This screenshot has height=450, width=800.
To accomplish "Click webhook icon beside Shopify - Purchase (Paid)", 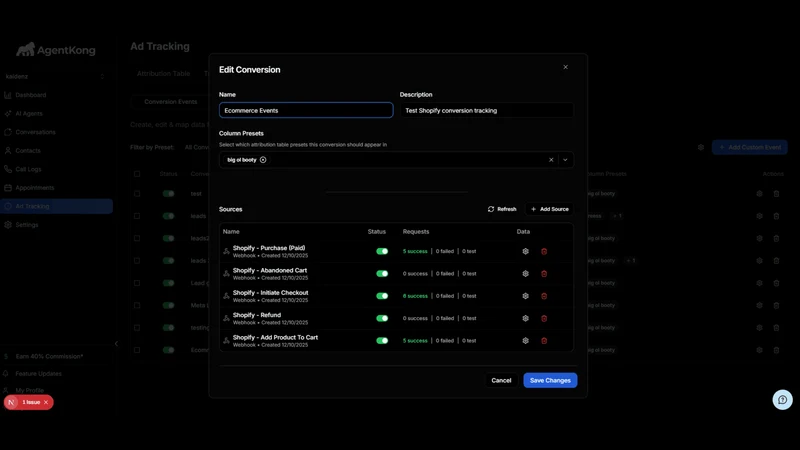I will coord(227,251).
